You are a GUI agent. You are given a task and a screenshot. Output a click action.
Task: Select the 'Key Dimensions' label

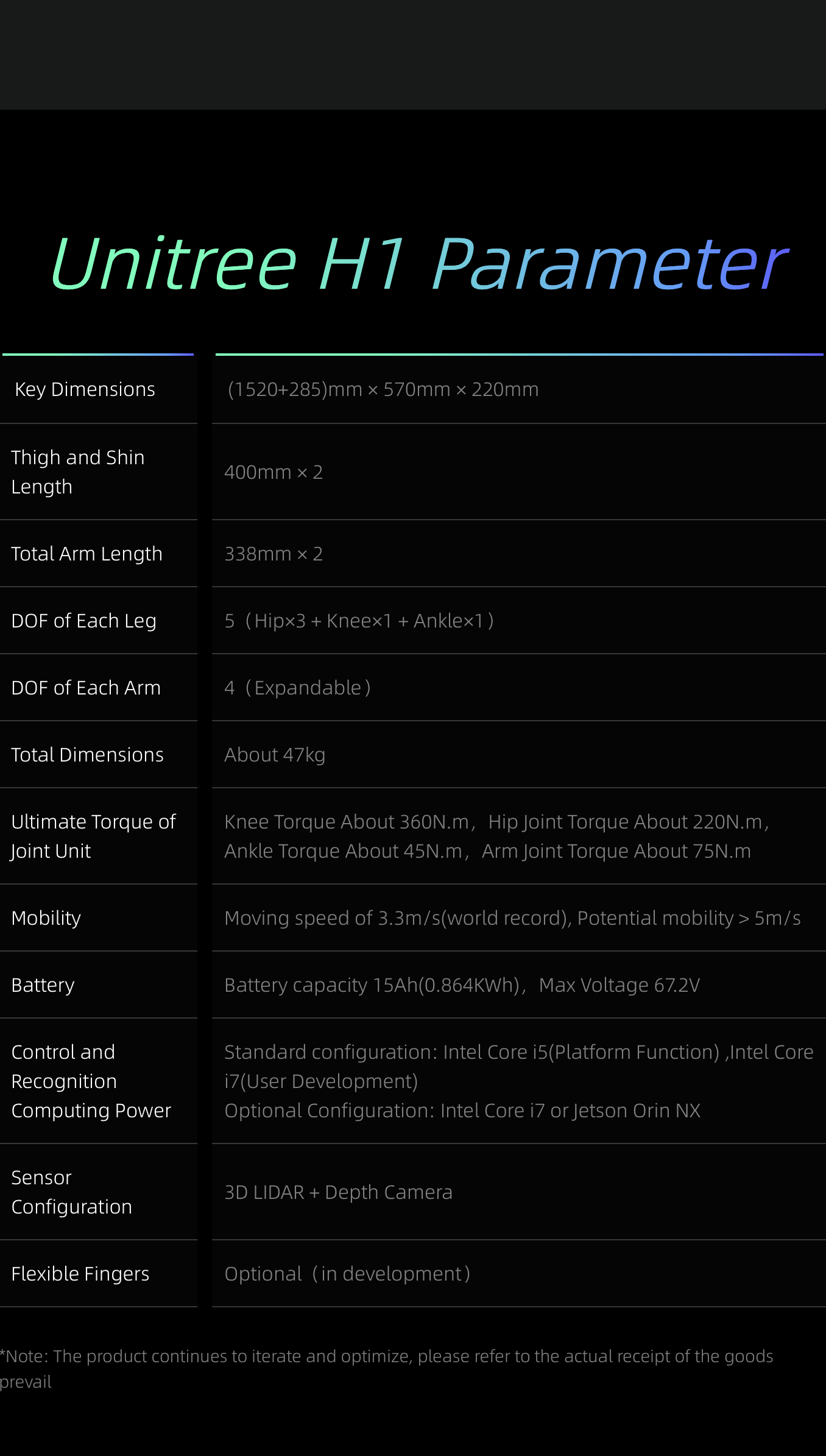85,389
